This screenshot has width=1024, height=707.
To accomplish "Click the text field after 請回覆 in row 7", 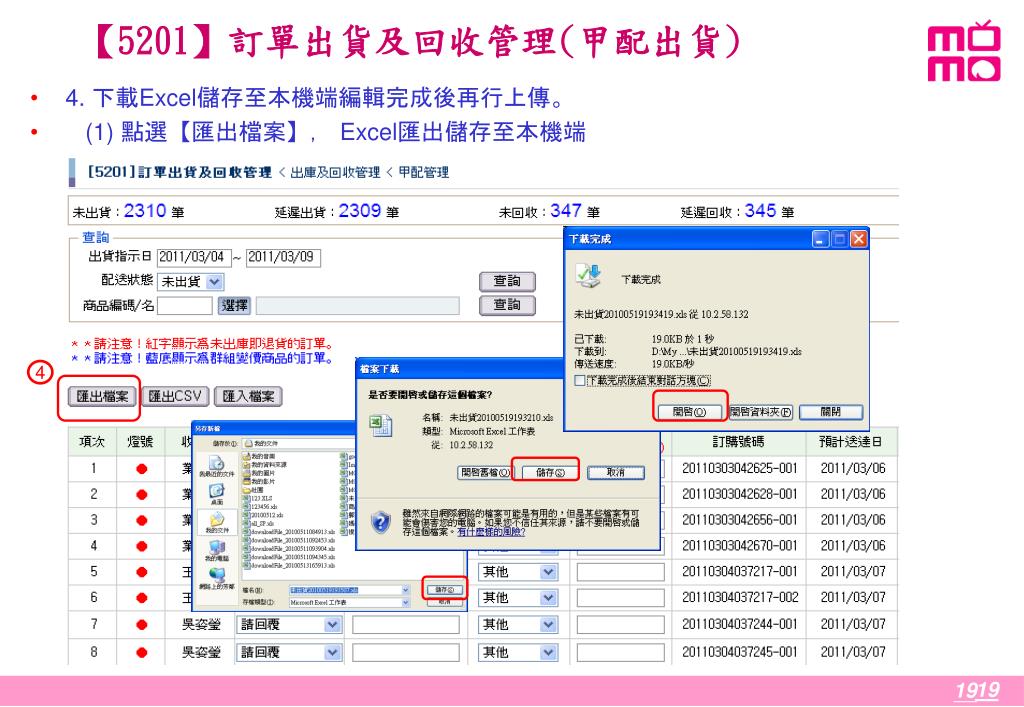I will [406, 625].
